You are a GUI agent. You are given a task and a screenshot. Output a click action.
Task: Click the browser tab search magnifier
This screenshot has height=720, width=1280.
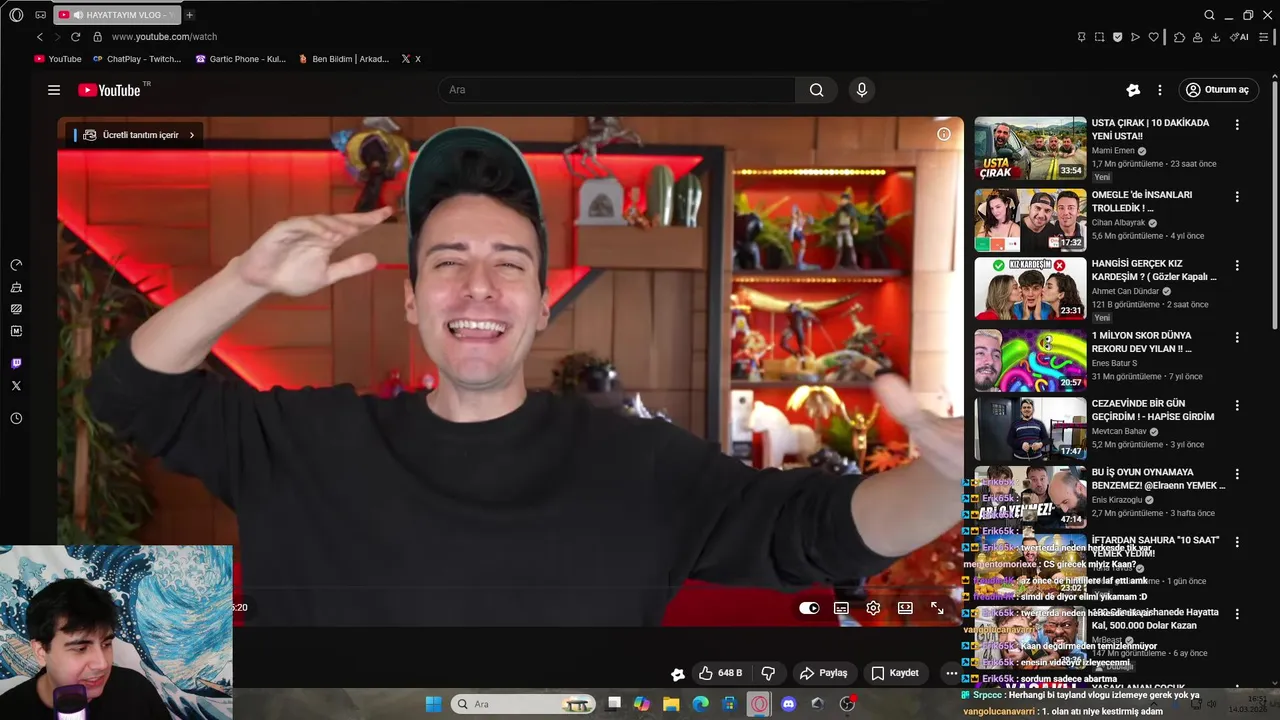coord(1209,15)
